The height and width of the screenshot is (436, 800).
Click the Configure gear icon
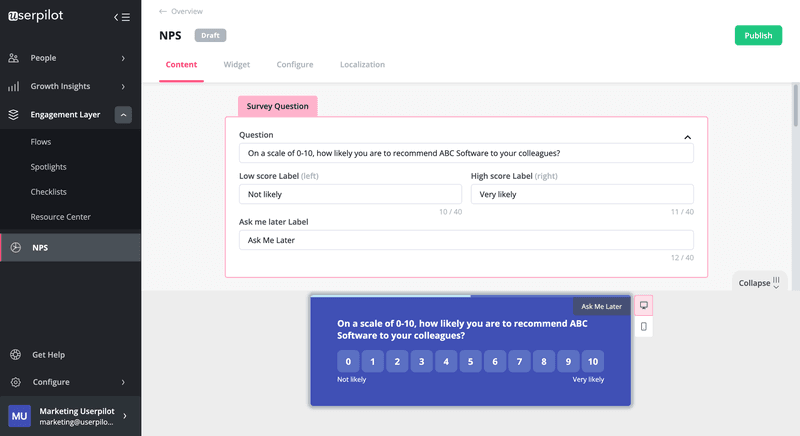point(15,382)
